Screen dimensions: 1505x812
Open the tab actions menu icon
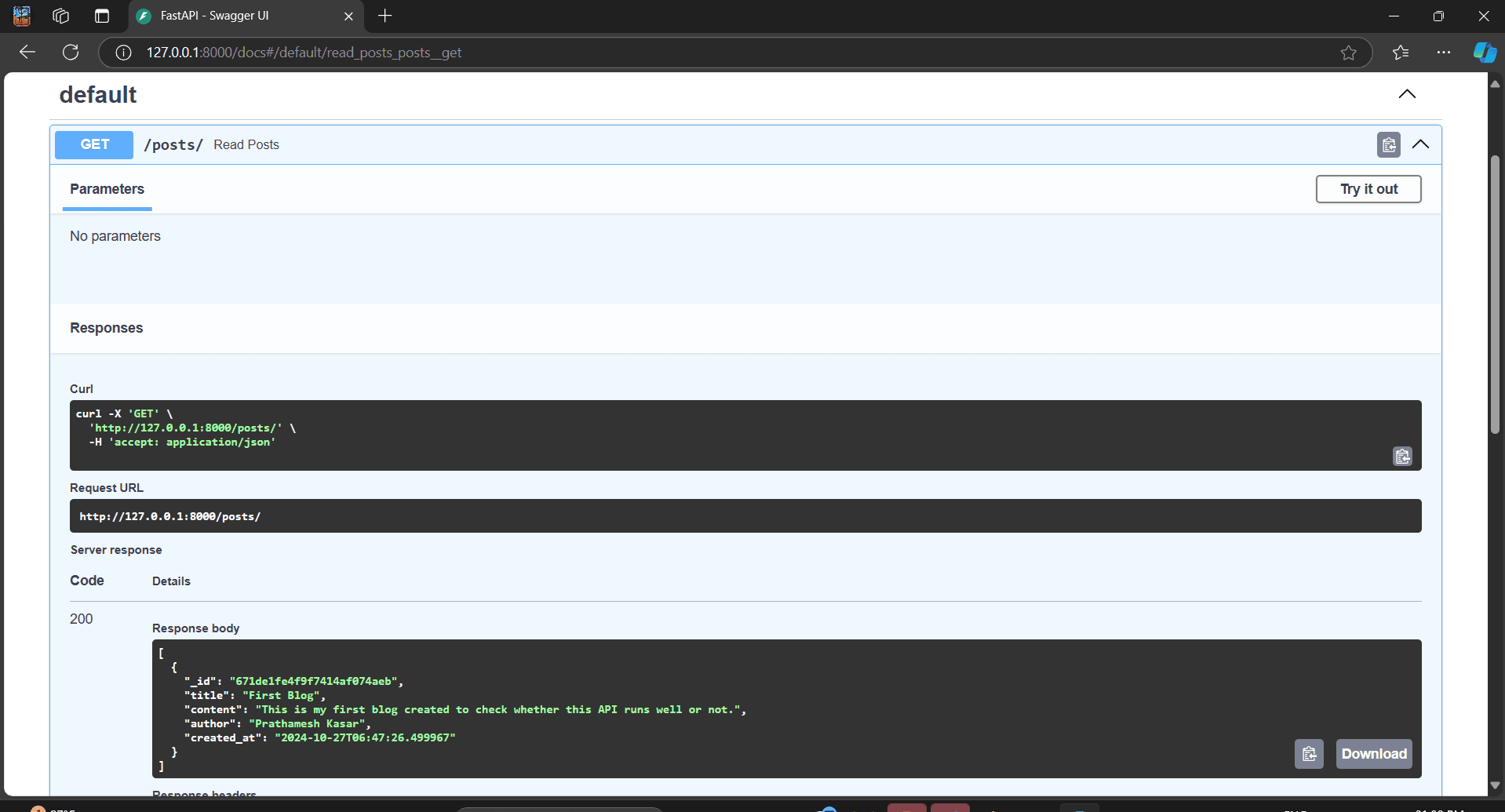point(102,16)
